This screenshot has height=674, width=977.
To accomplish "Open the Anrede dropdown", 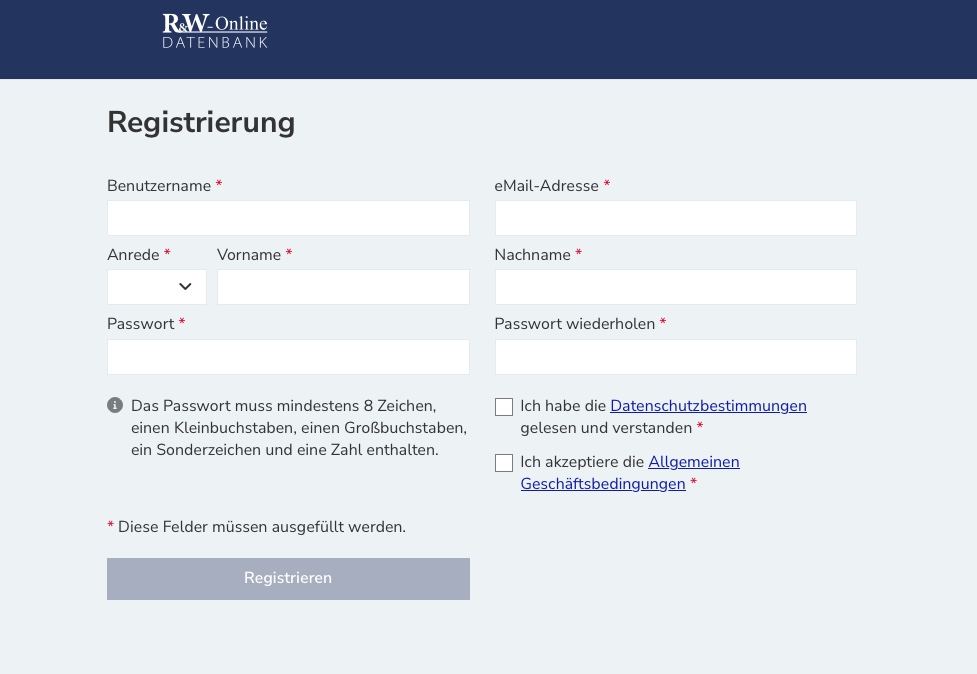I will click(x=157, y=287).
